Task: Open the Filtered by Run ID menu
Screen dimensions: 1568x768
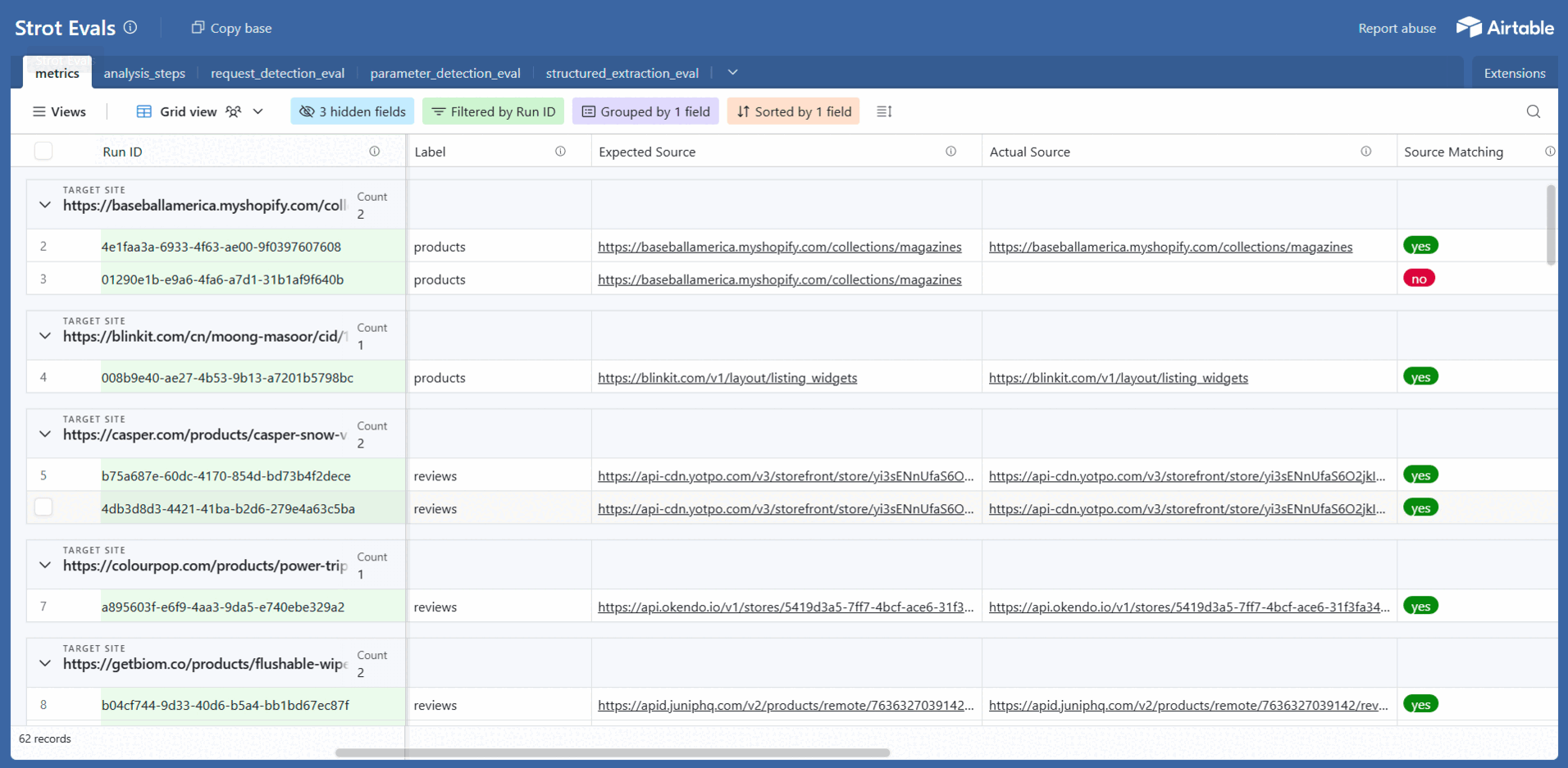Action: pos(494,111)
